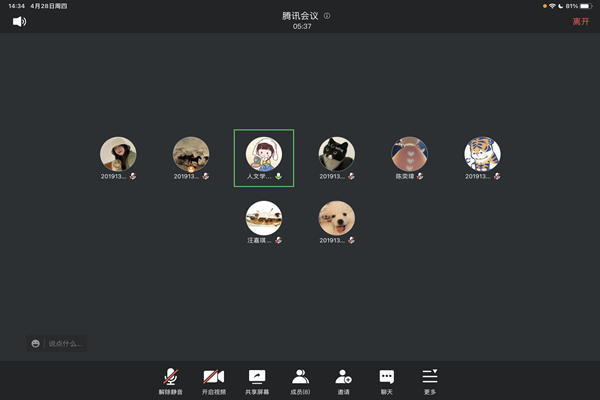Toggle the speaker audio icon at top left
The image size is (600, 400).
(19, 21)
